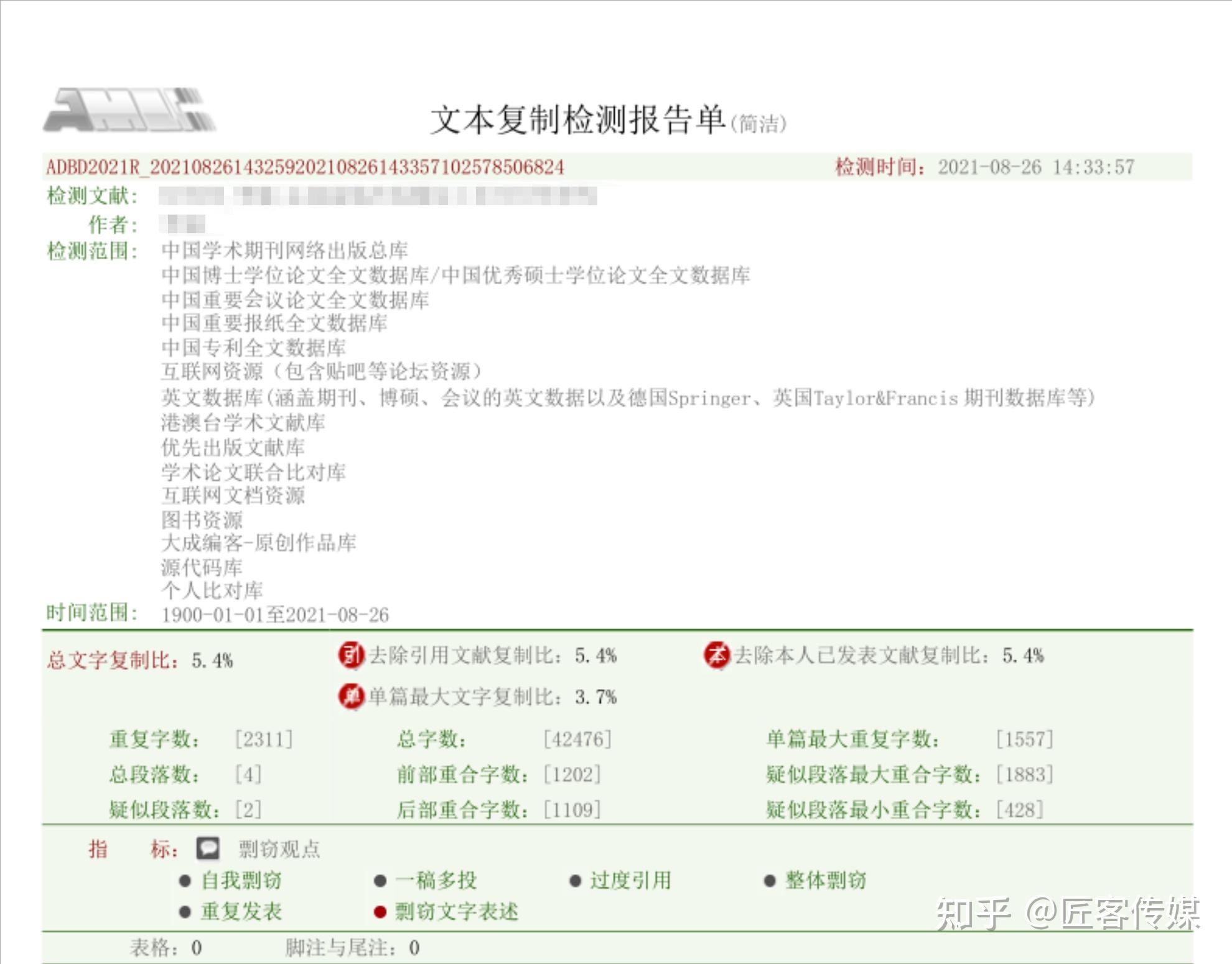Image resolution: width=1232 pixels, height=964 pixels.
Task: Click the report ID starting ADBD2021R
Action: pyautogui.click(x=305, y=167)
